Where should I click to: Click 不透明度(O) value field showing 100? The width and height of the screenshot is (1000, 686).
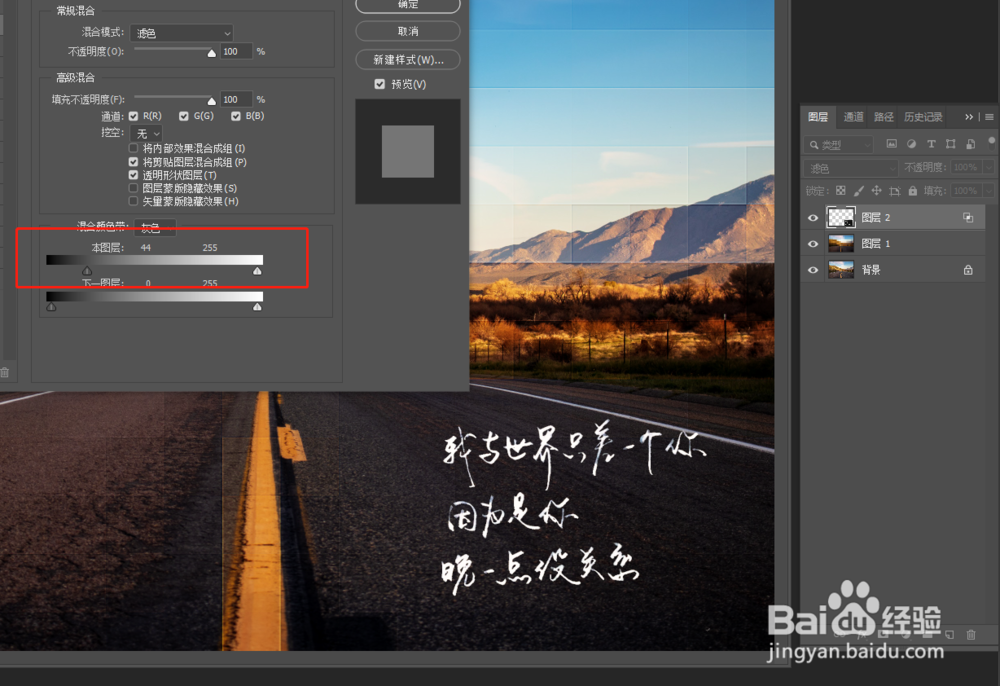click(x=237, y=52)
